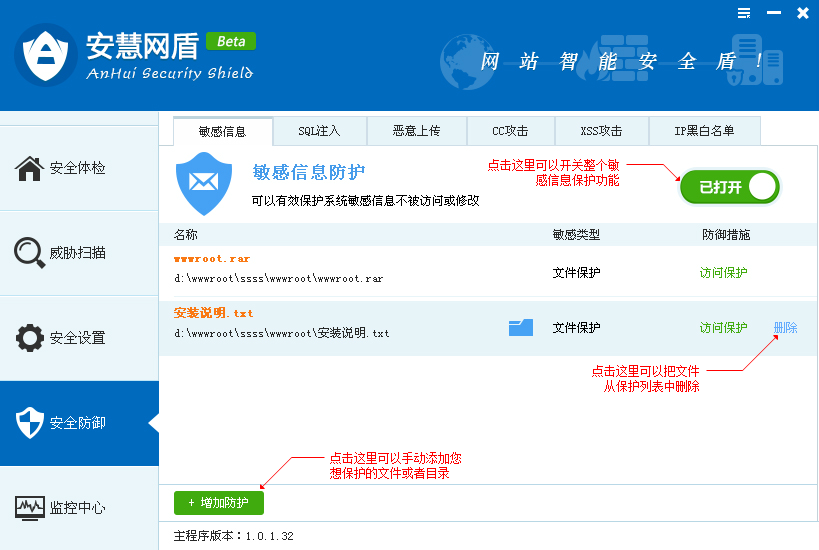Select the wwwroot.rar file entry
The width and height of the screenshot is (819, 550).
212,258
